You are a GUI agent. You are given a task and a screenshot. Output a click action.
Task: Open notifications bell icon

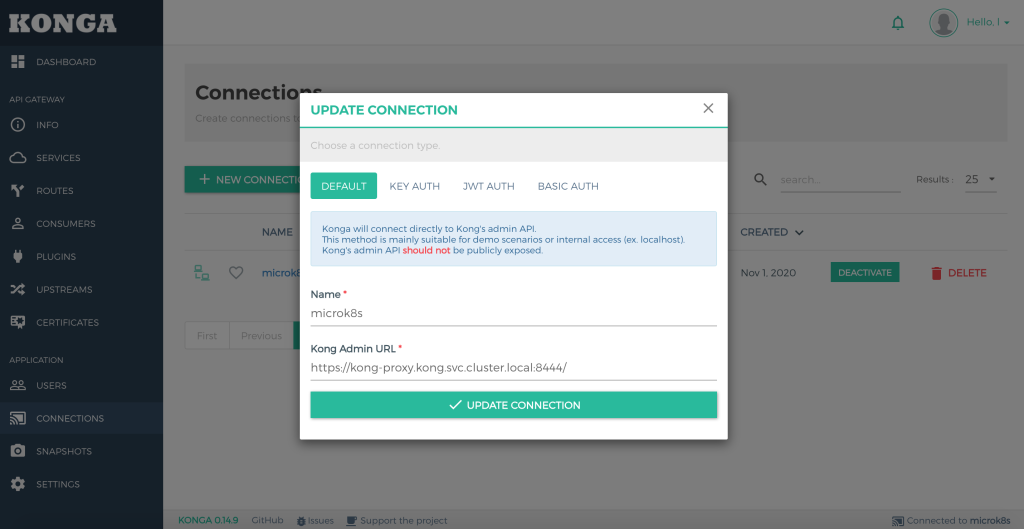(898, 23)
